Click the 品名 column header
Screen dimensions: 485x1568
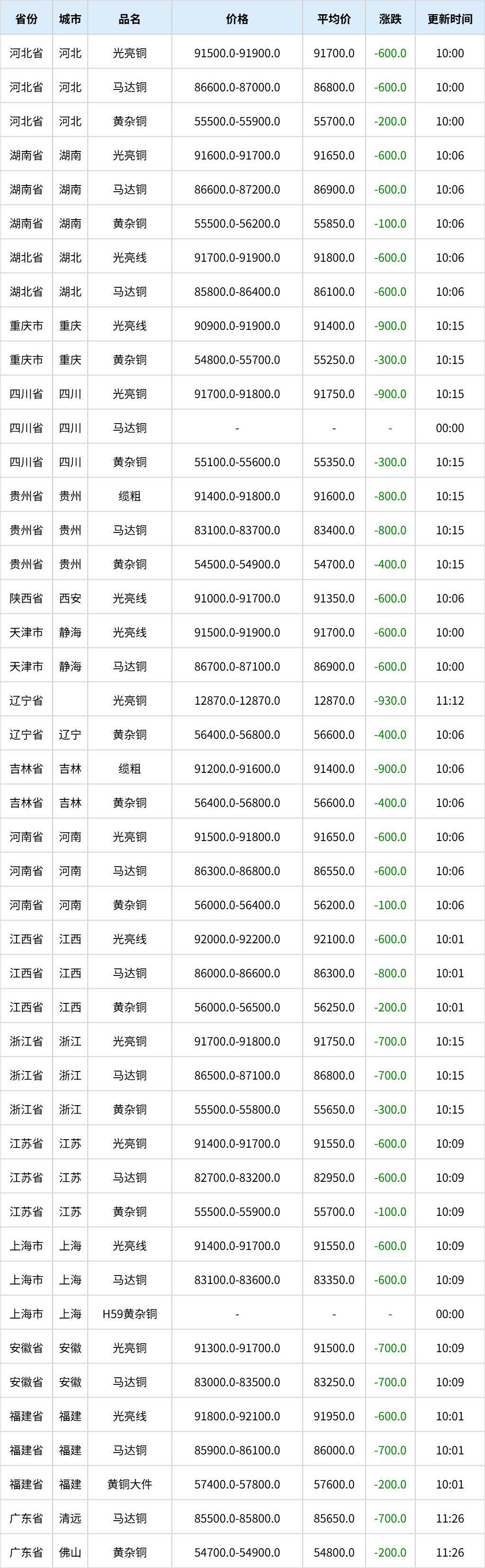129,19
